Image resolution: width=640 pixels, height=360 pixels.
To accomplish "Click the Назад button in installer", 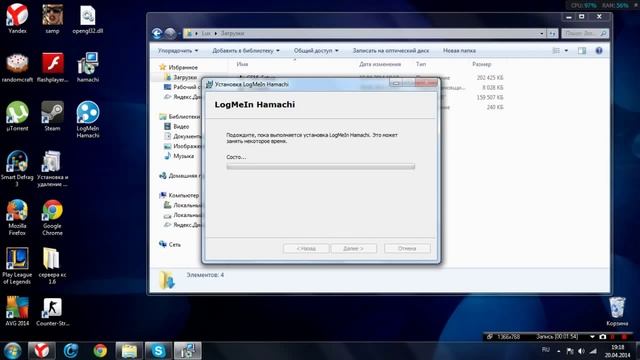I will point(306,248).
